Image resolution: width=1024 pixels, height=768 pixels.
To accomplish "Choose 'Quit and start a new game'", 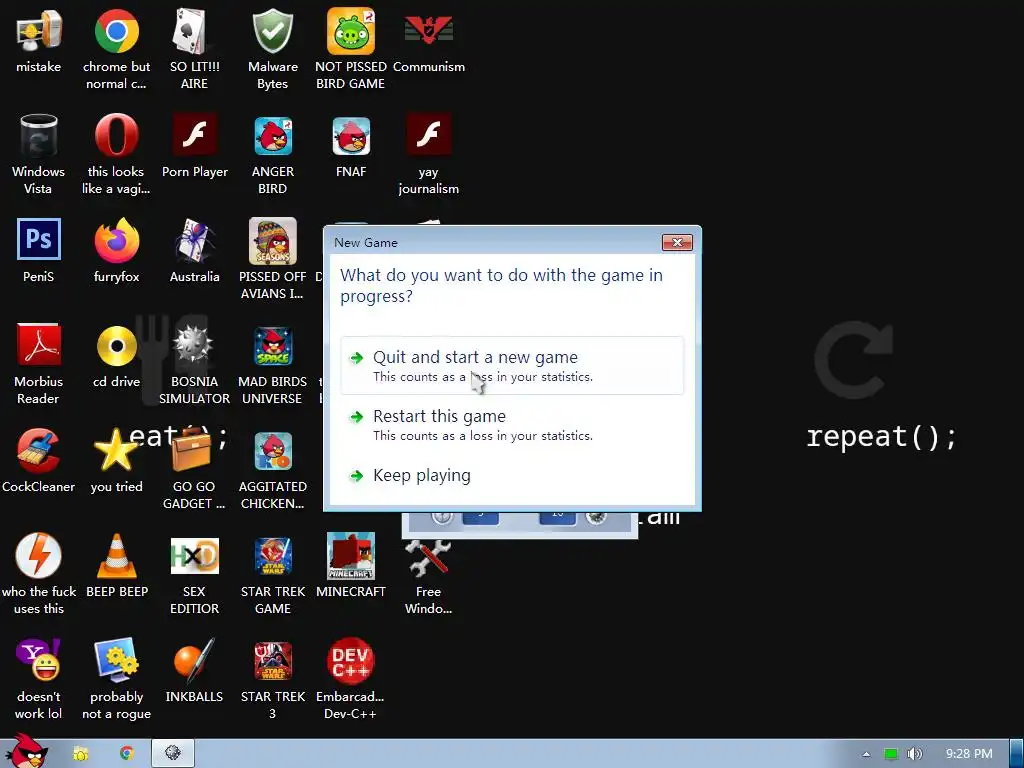I will coord(512,366).
